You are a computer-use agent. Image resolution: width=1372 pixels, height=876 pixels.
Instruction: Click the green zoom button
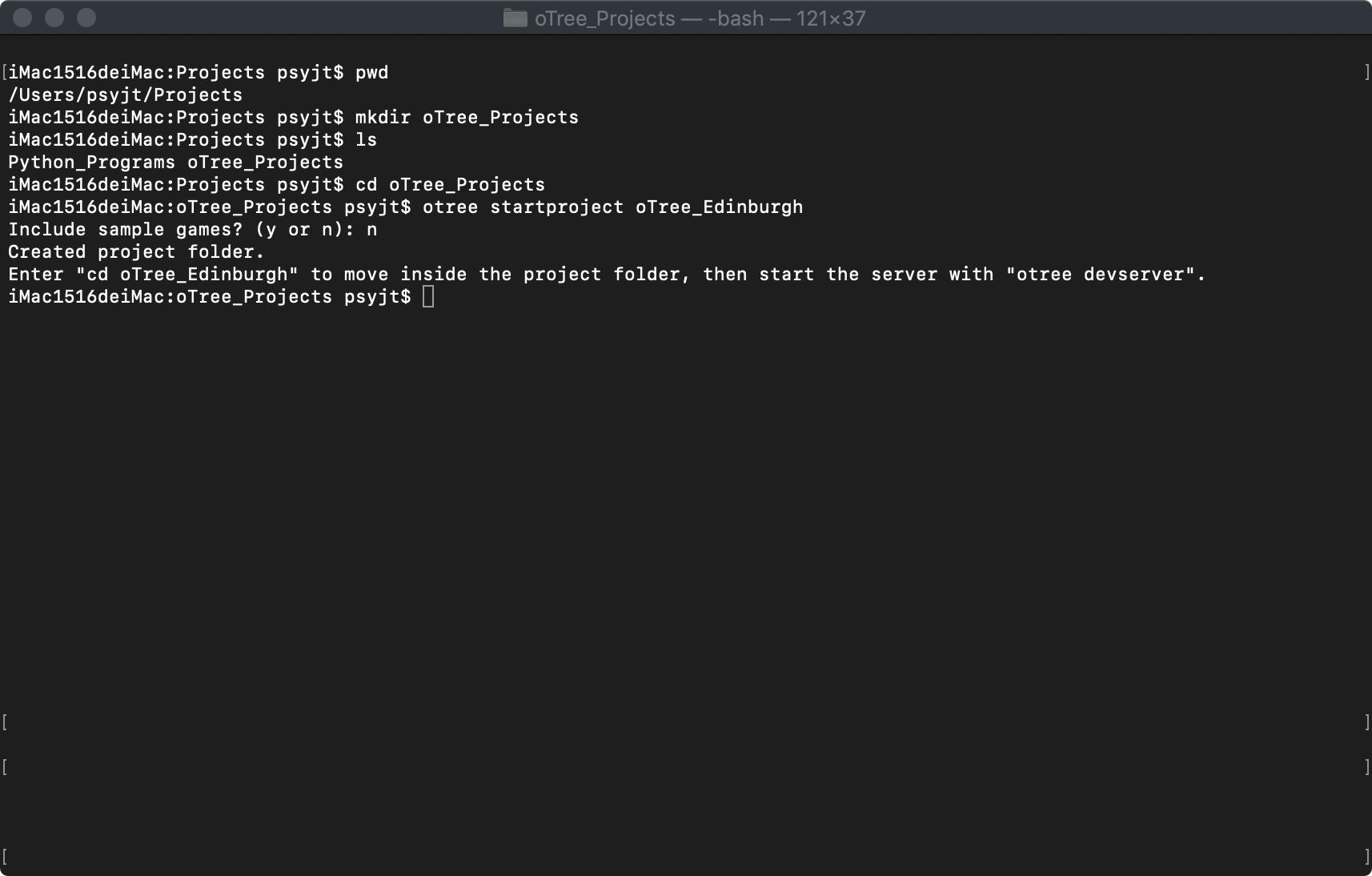(x=85, y=18)
